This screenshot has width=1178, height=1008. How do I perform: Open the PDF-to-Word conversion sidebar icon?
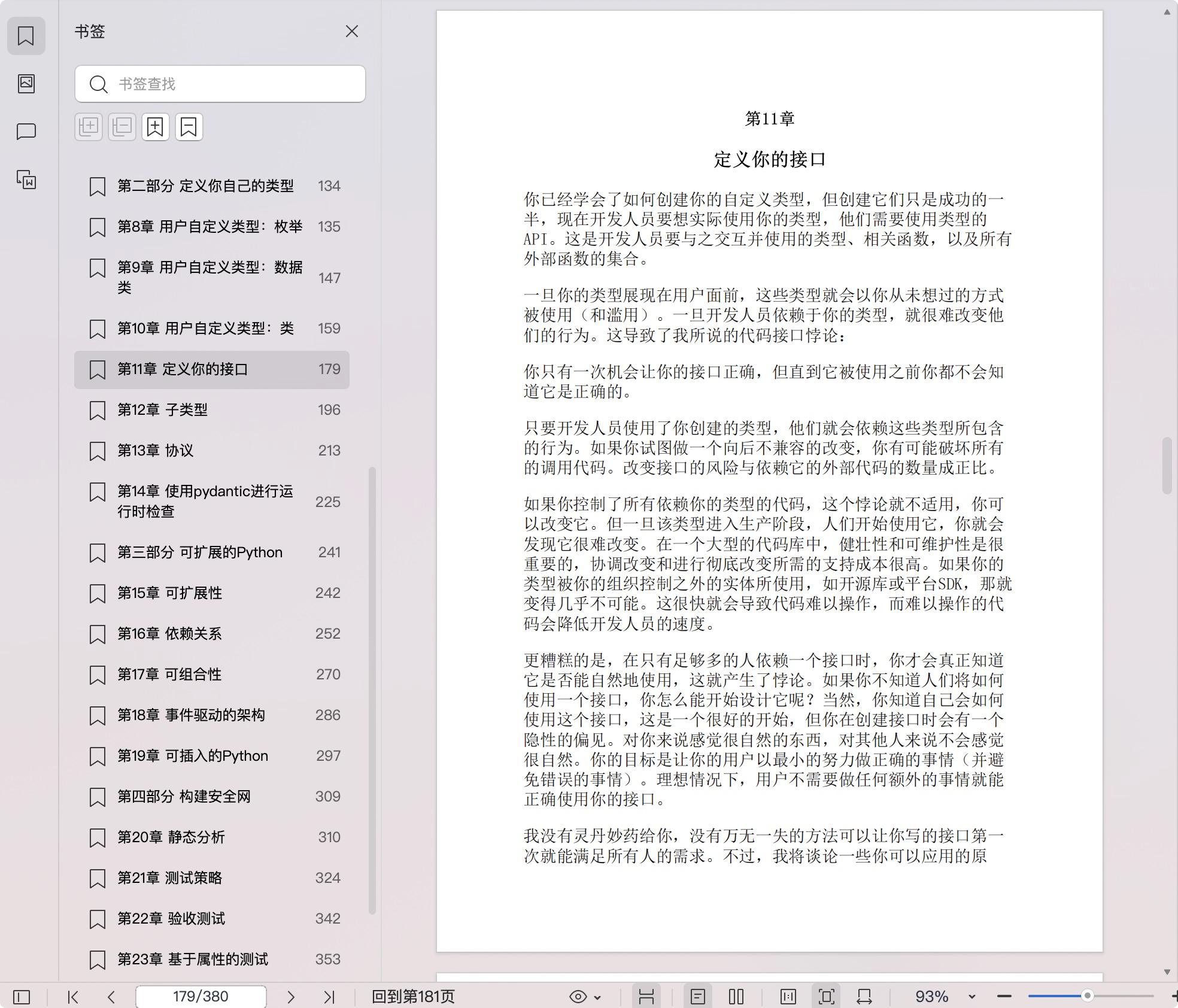point(26,179)
